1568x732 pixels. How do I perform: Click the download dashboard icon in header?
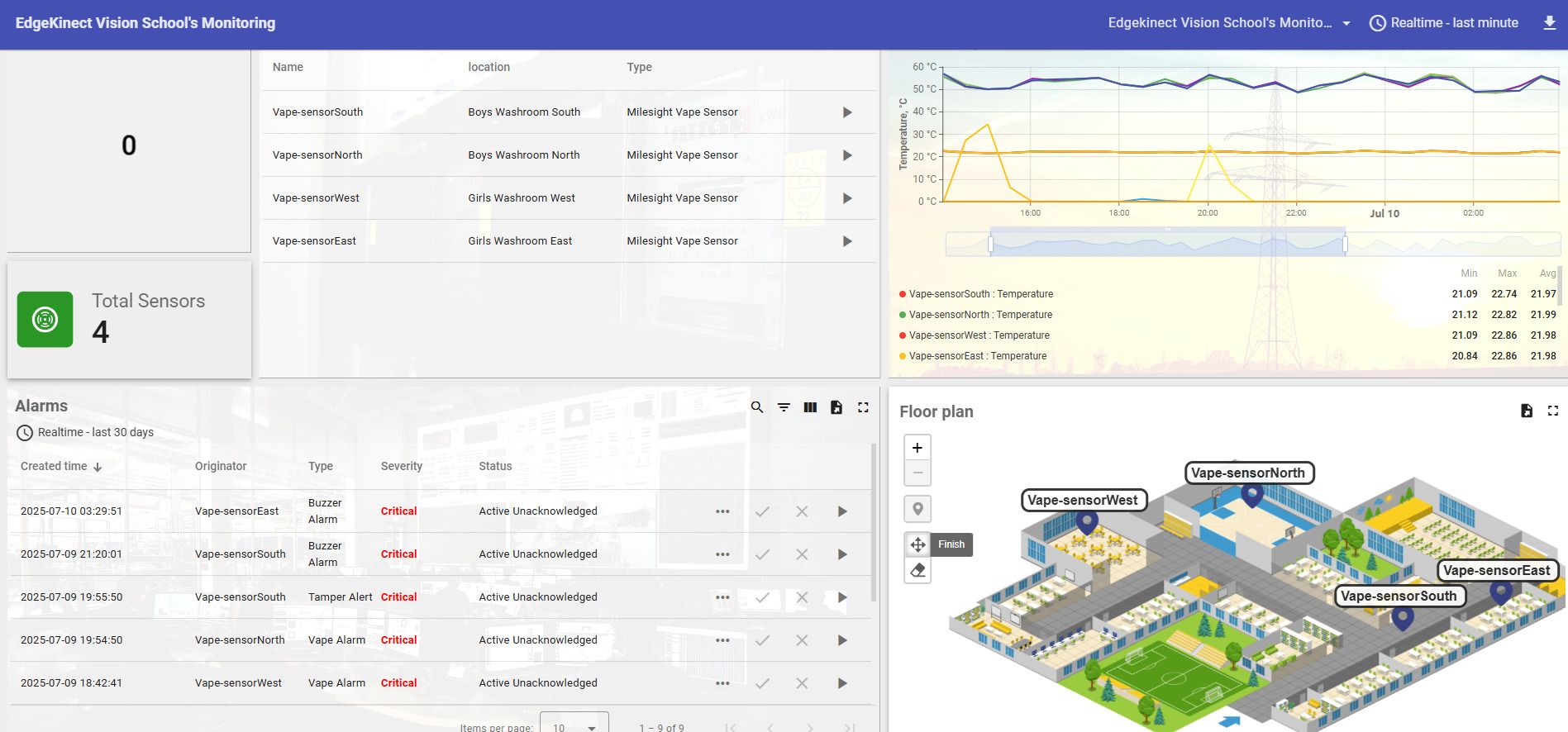(1550, 23)
